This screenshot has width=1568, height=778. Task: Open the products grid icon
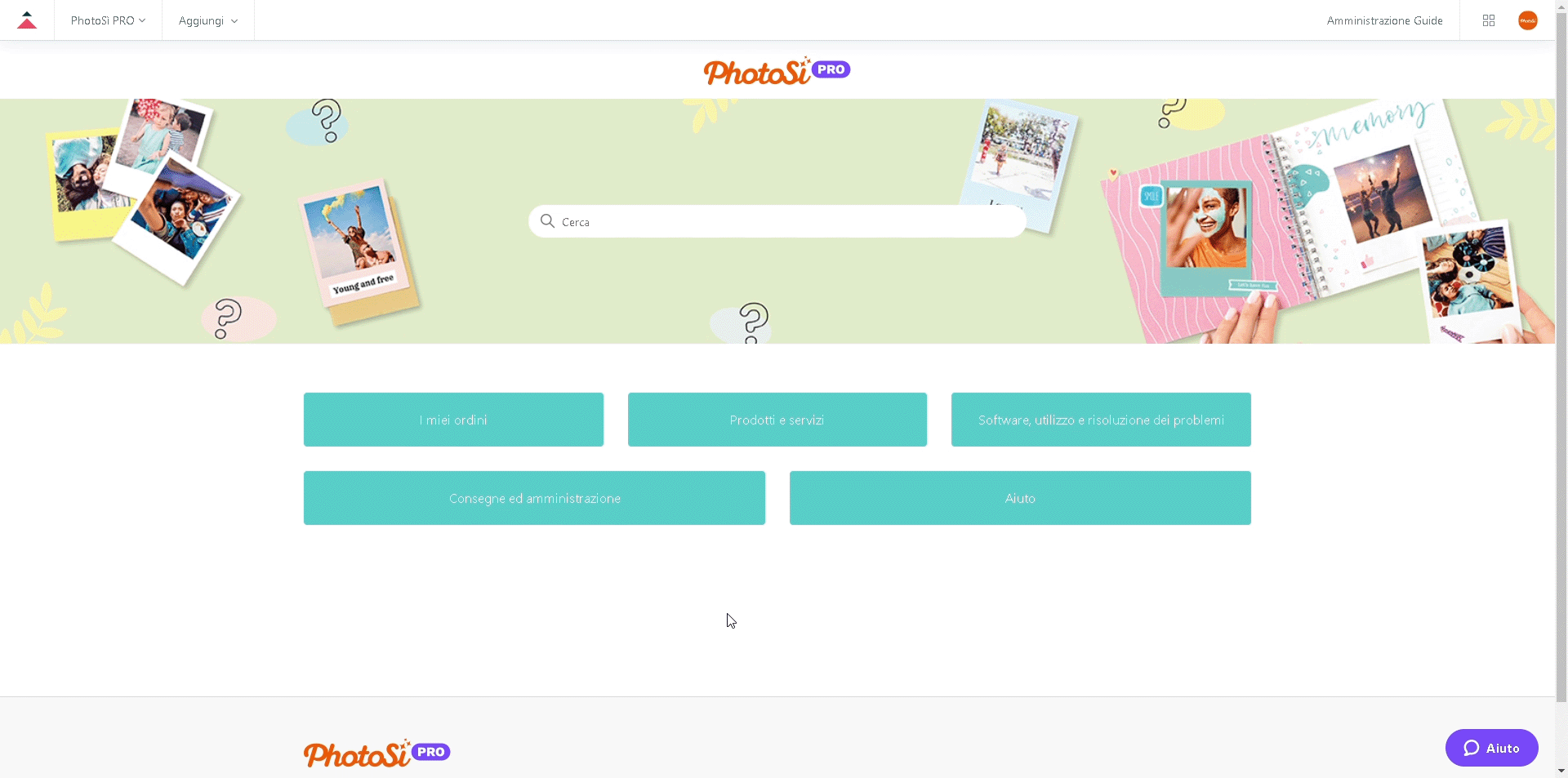click(x=1489, y=20)
